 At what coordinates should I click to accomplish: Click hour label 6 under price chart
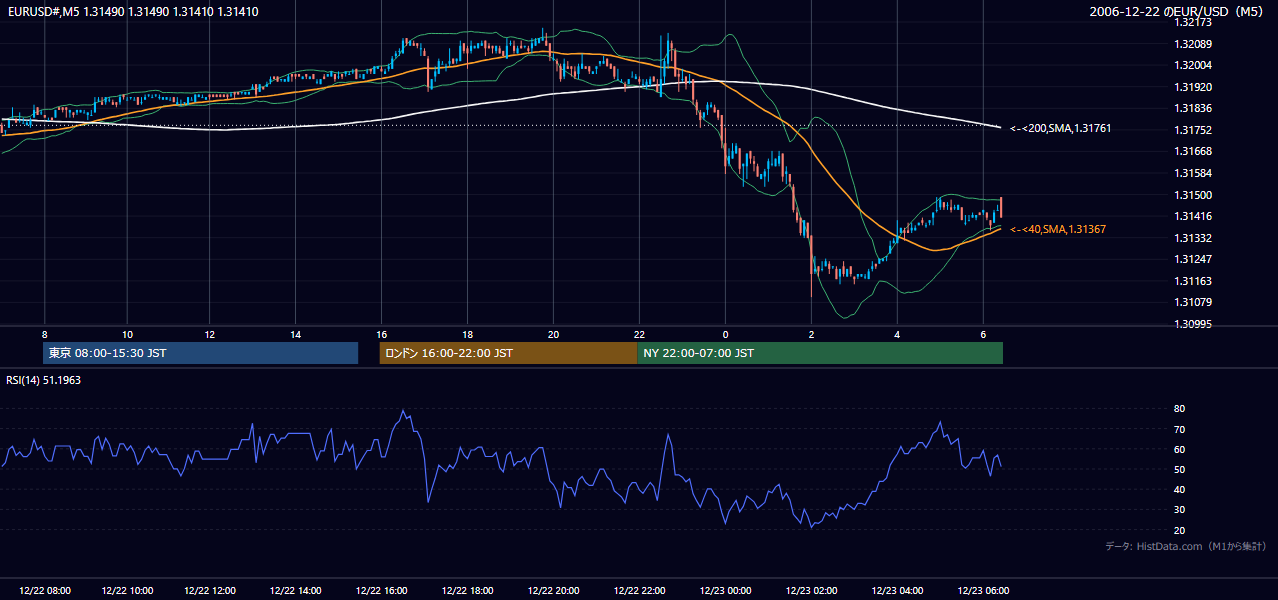pos(983,334)
